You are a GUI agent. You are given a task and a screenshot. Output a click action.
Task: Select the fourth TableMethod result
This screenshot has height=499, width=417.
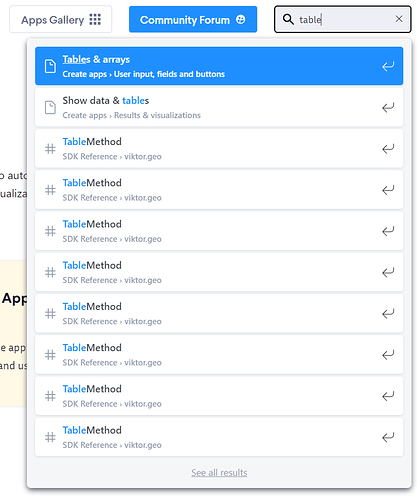click(219, 272)
